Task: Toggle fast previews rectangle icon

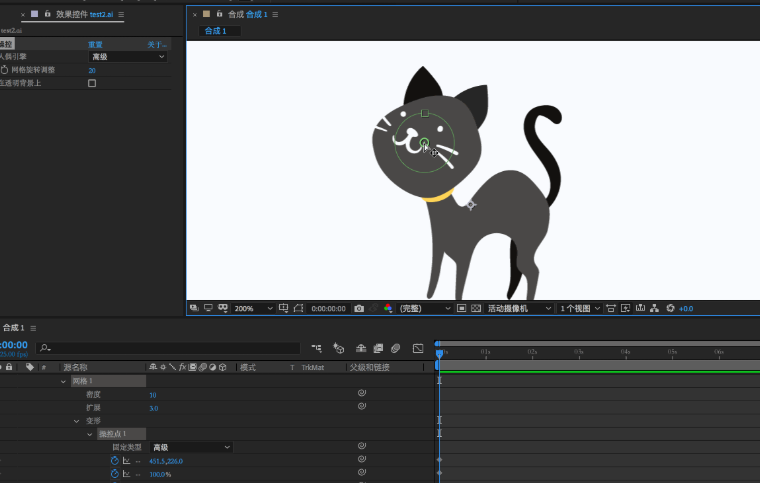Action: [x=461, y=308]
